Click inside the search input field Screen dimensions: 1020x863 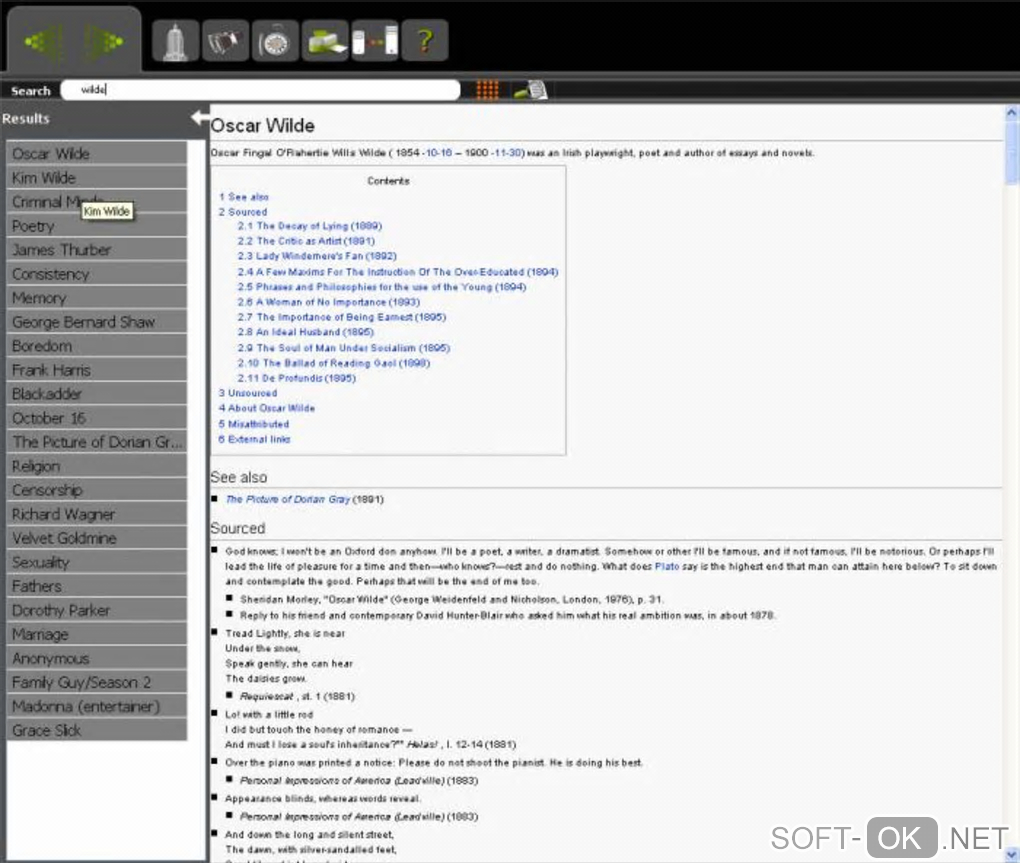point(260,90)
